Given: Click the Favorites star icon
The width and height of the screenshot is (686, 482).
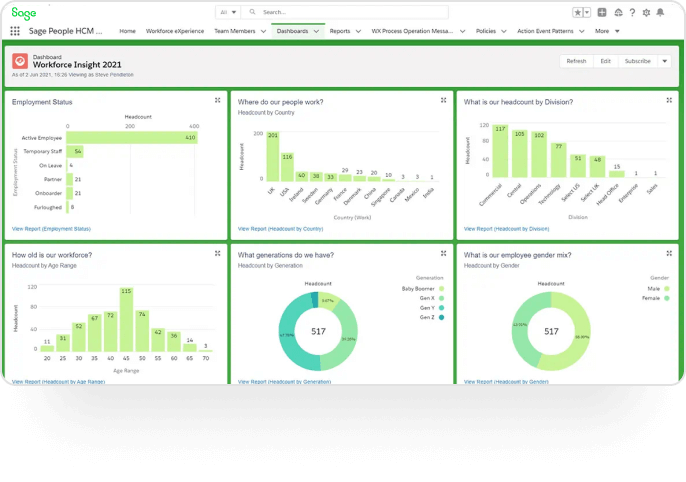Looking at the screenshot, I should pos(577,13).
